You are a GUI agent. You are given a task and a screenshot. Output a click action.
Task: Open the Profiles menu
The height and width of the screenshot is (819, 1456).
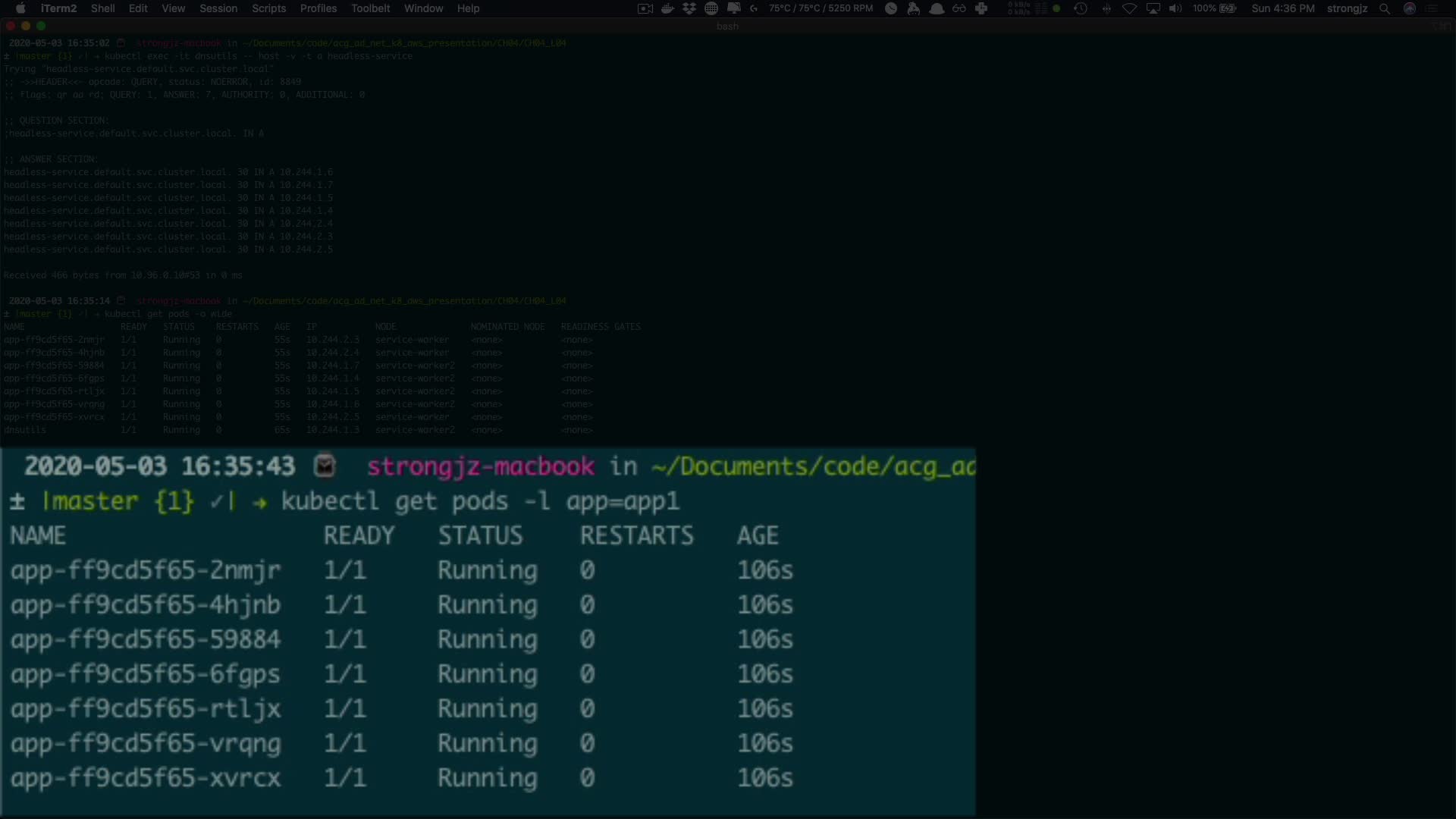tap(318, 8)
